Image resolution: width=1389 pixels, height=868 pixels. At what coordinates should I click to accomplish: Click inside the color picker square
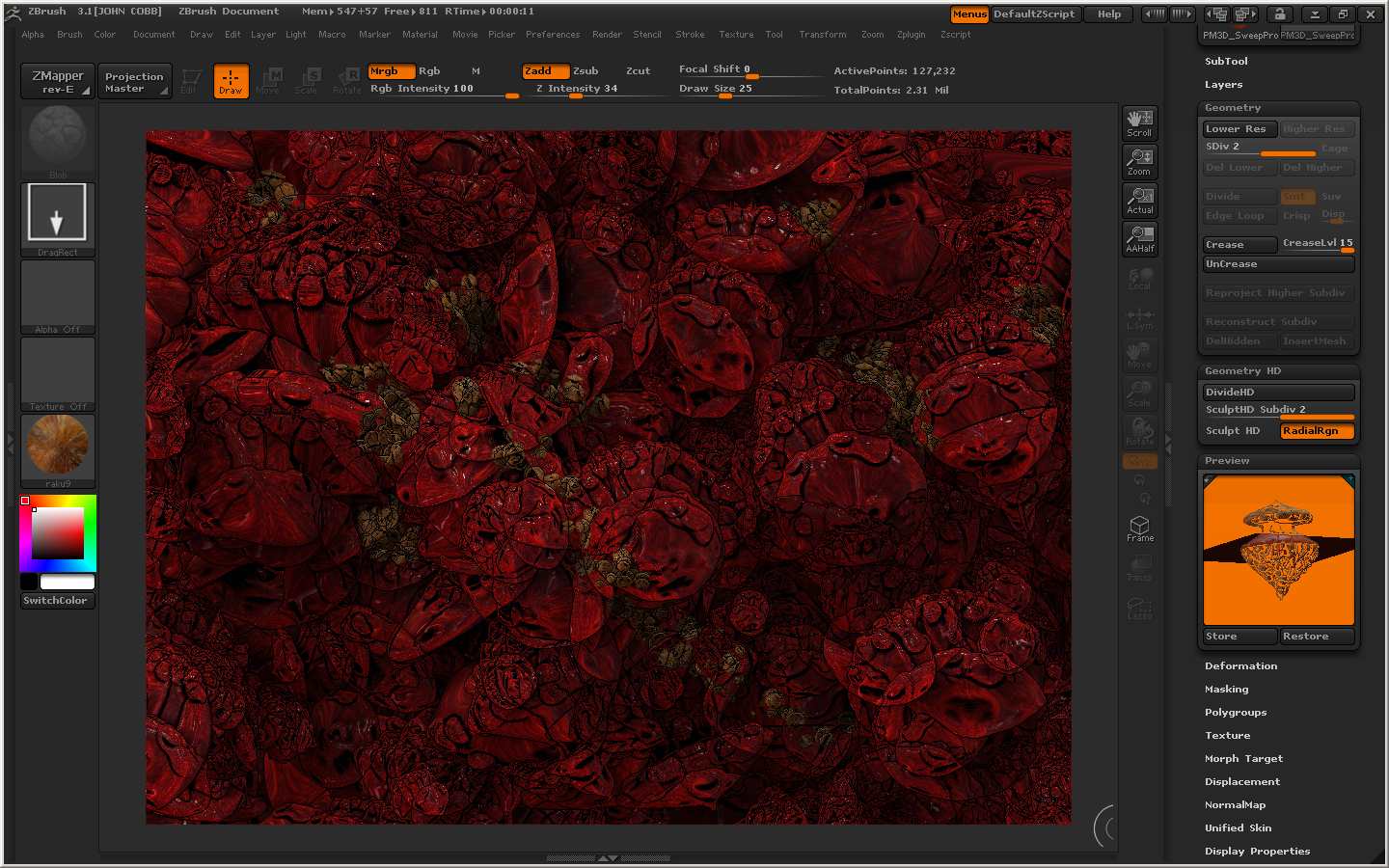[x=58, y=533]
